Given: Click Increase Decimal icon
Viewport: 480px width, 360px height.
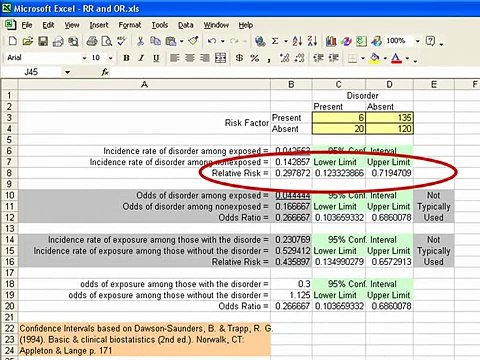Looking at the screenshot, I should (x=284, y=58).
